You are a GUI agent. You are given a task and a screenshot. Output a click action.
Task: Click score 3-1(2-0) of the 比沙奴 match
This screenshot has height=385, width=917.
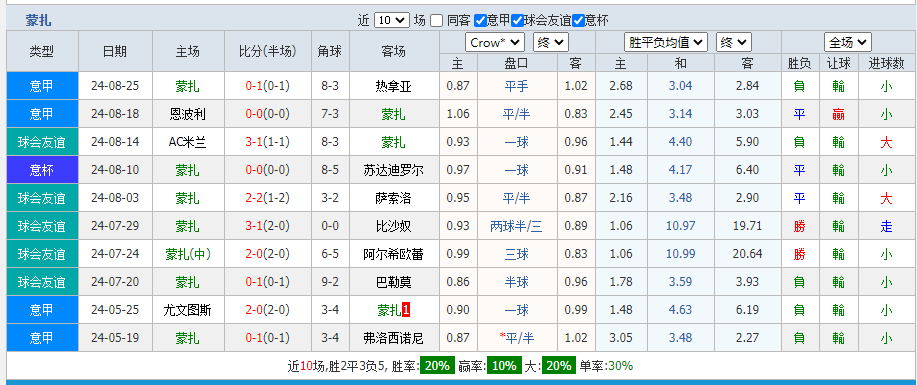[268, 226]
